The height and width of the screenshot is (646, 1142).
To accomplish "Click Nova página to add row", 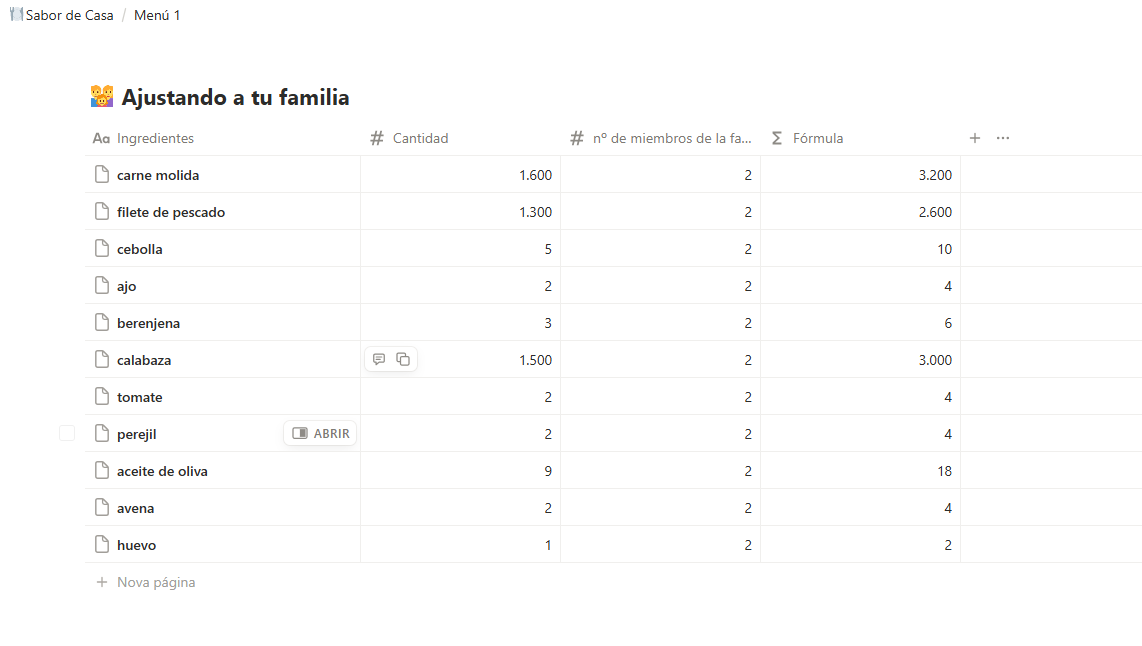I will tap(155, 582).
